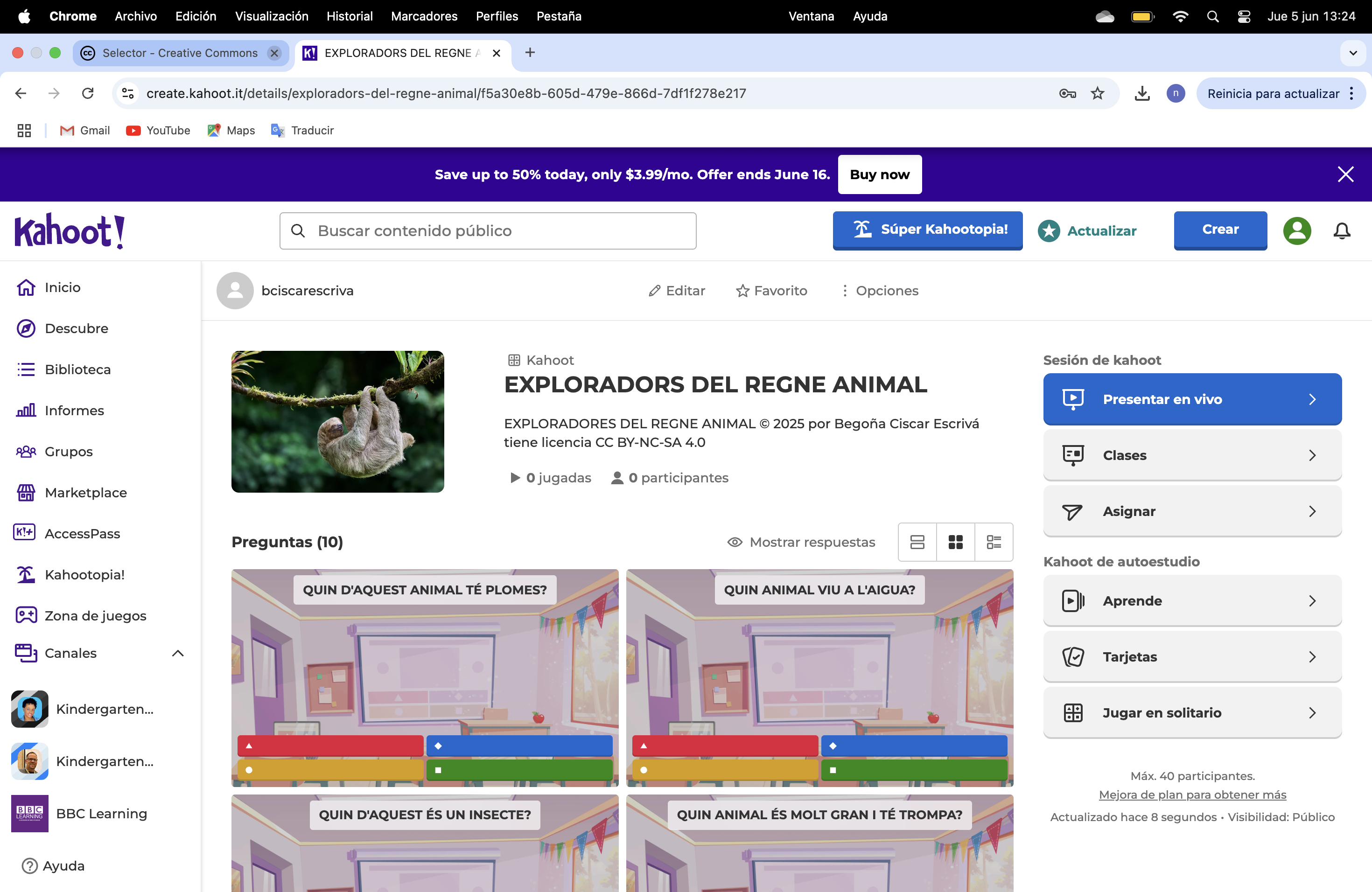Viewport: 1372px width, 892px height.
Task: Click the Presentar en vivo button
Action: (x=1191, y=399)
